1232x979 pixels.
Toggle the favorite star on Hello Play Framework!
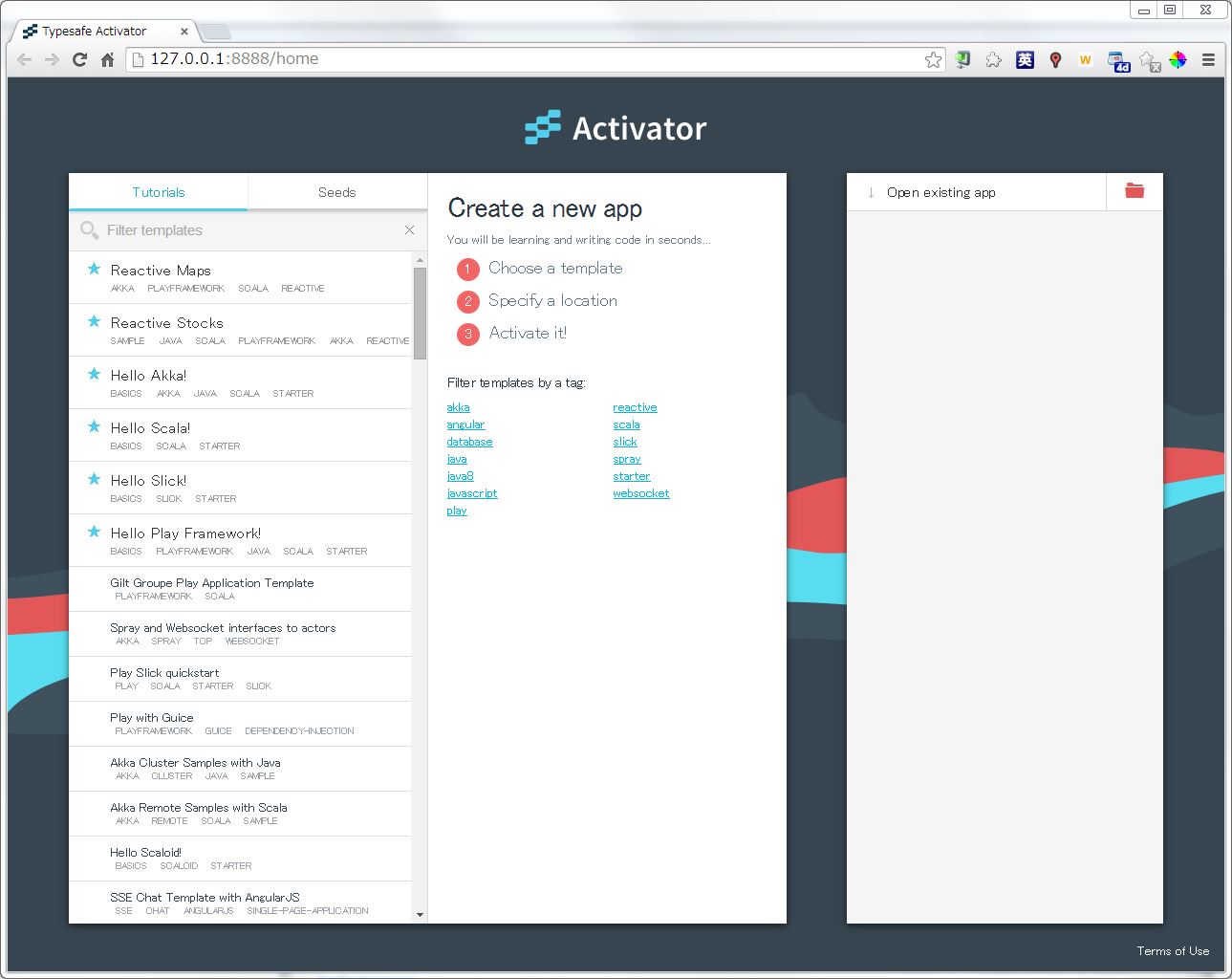tap(94, 532)
